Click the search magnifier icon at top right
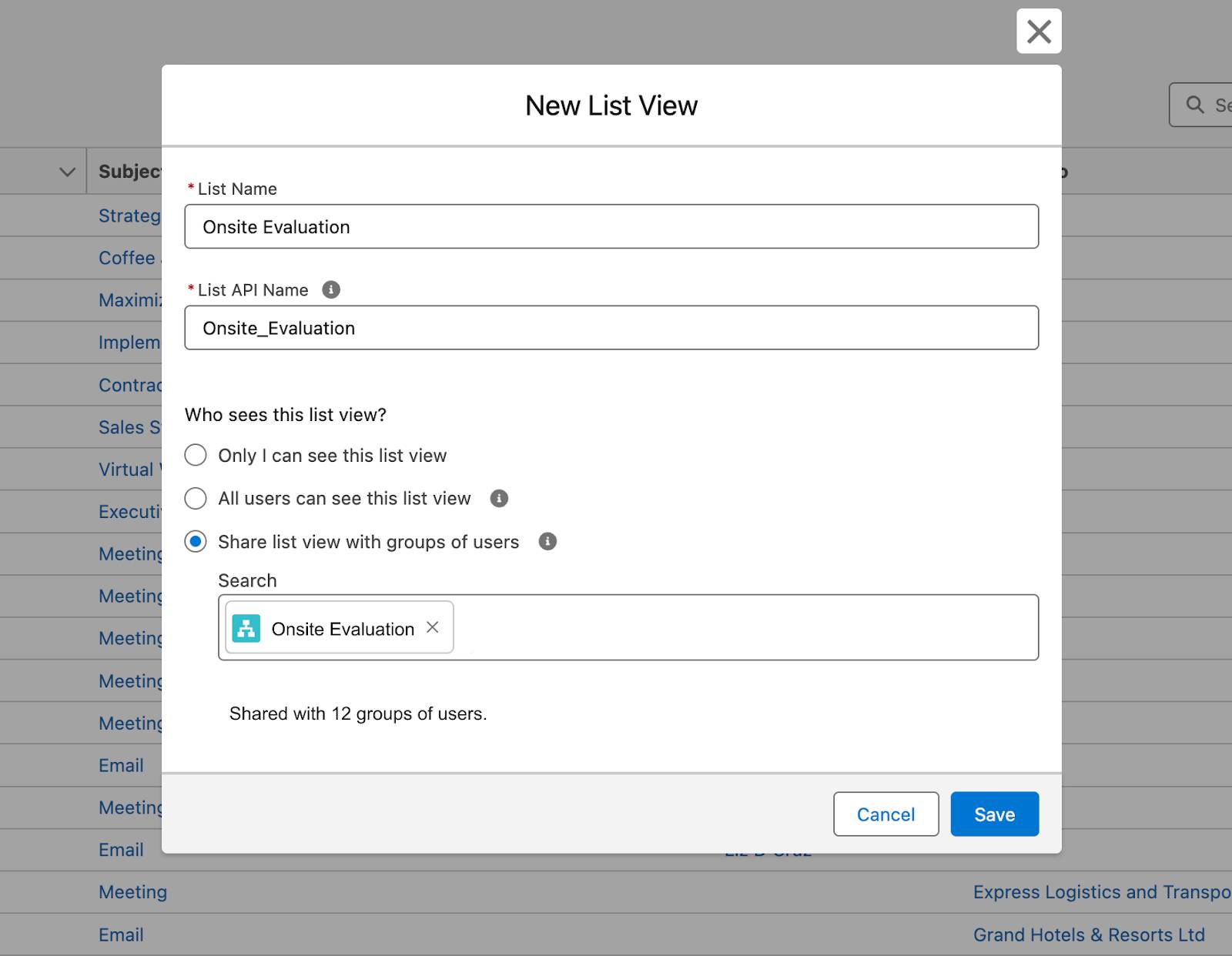1232x956 pixels. 1194,105
